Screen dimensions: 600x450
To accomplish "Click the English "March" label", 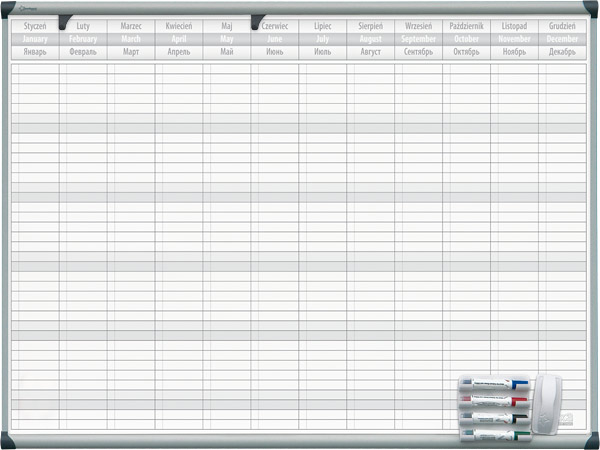I will [x=131, y=39].
